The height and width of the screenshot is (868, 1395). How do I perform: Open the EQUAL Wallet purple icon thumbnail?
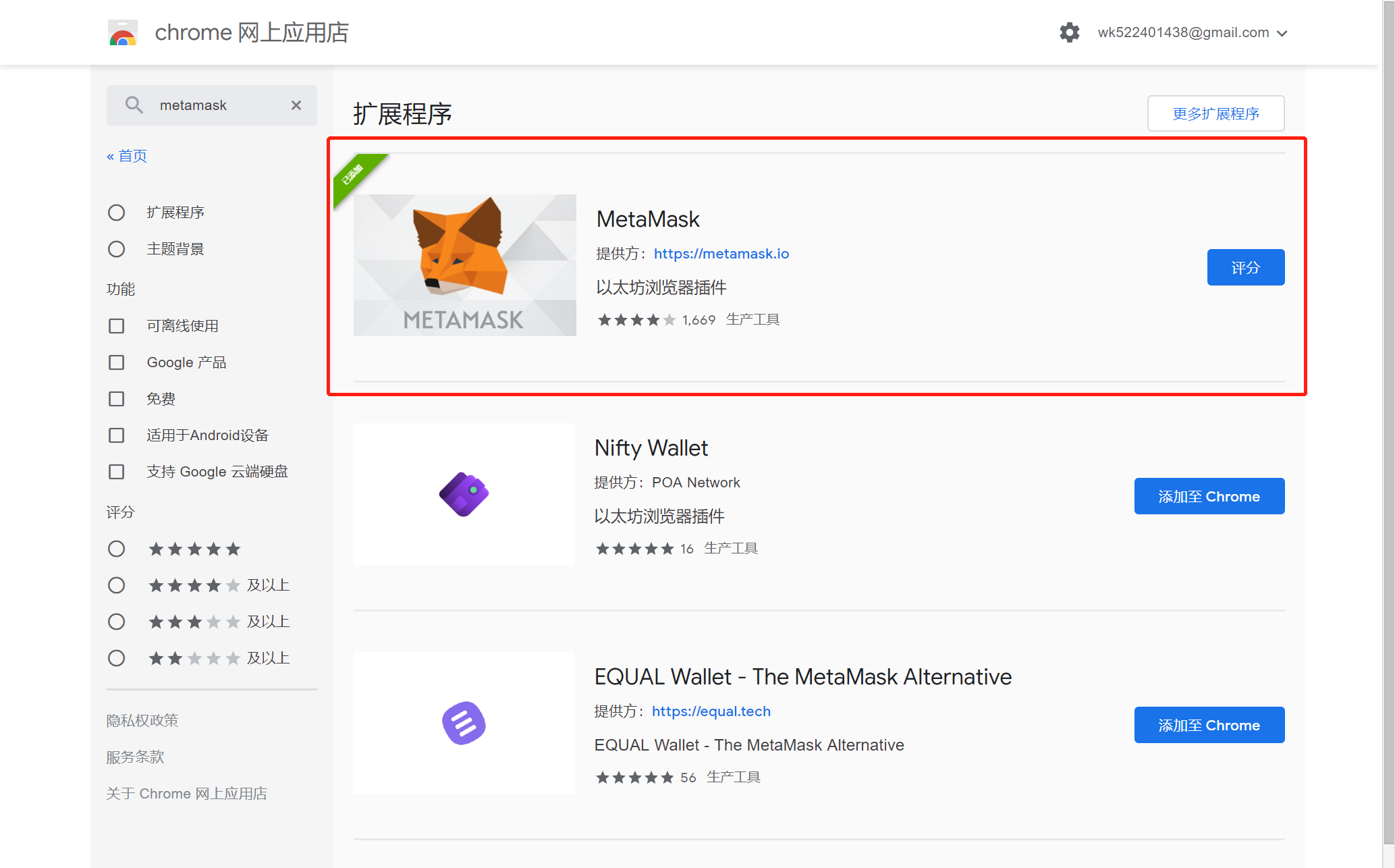464,723
